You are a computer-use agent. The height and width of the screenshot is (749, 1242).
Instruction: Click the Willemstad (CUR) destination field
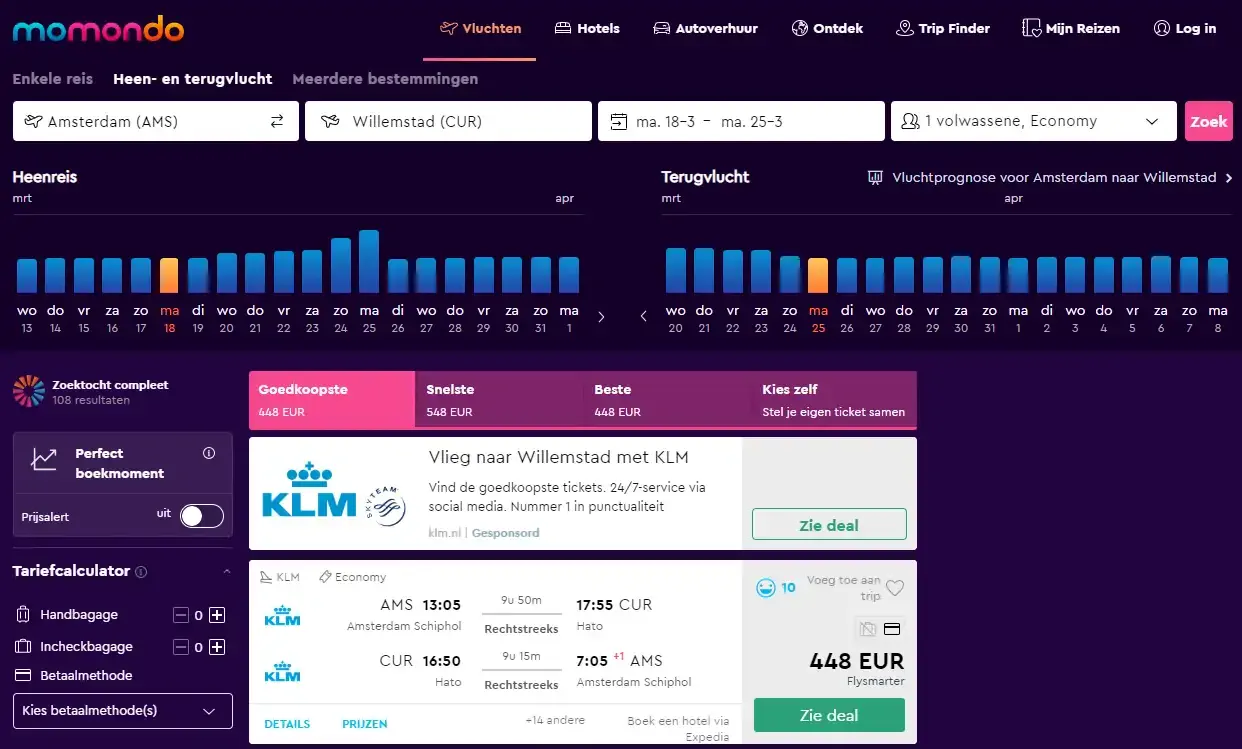(x=448, y=121)
